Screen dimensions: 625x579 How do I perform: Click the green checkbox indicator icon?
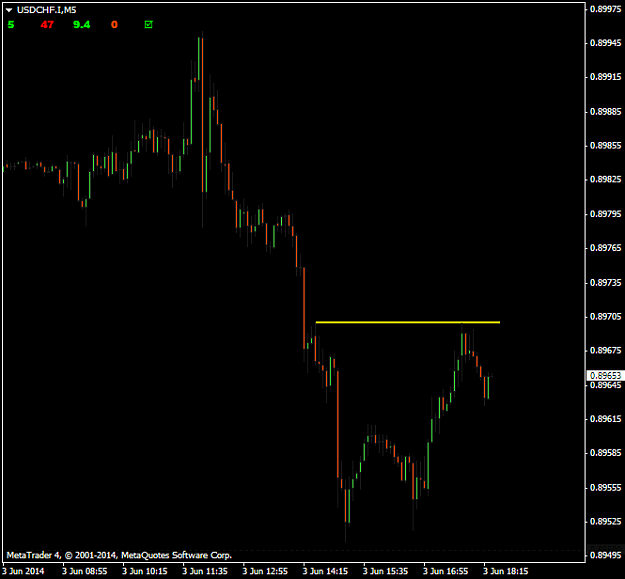[x=148, y=25]
